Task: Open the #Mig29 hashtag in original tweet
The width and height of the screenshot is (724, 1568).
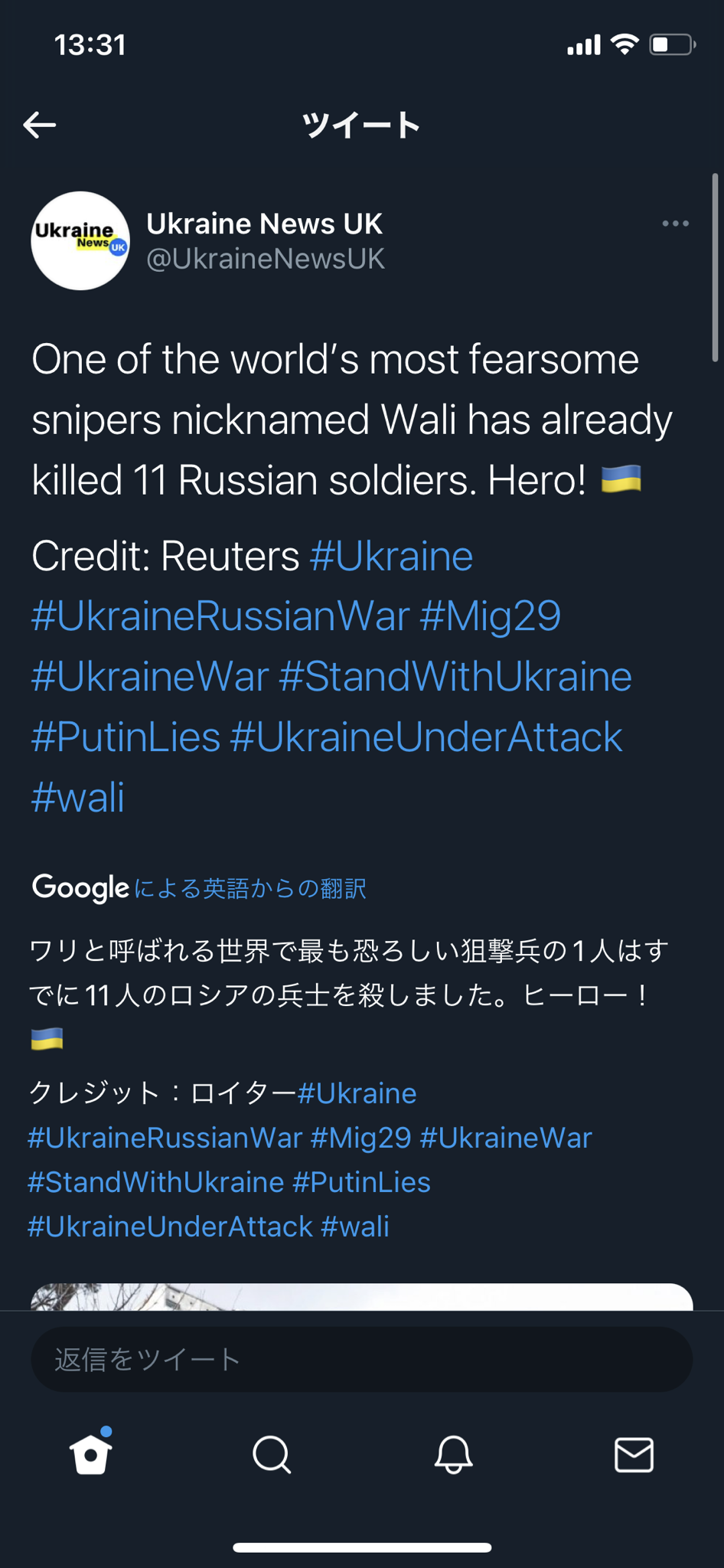Action: [x=490, y=616]
